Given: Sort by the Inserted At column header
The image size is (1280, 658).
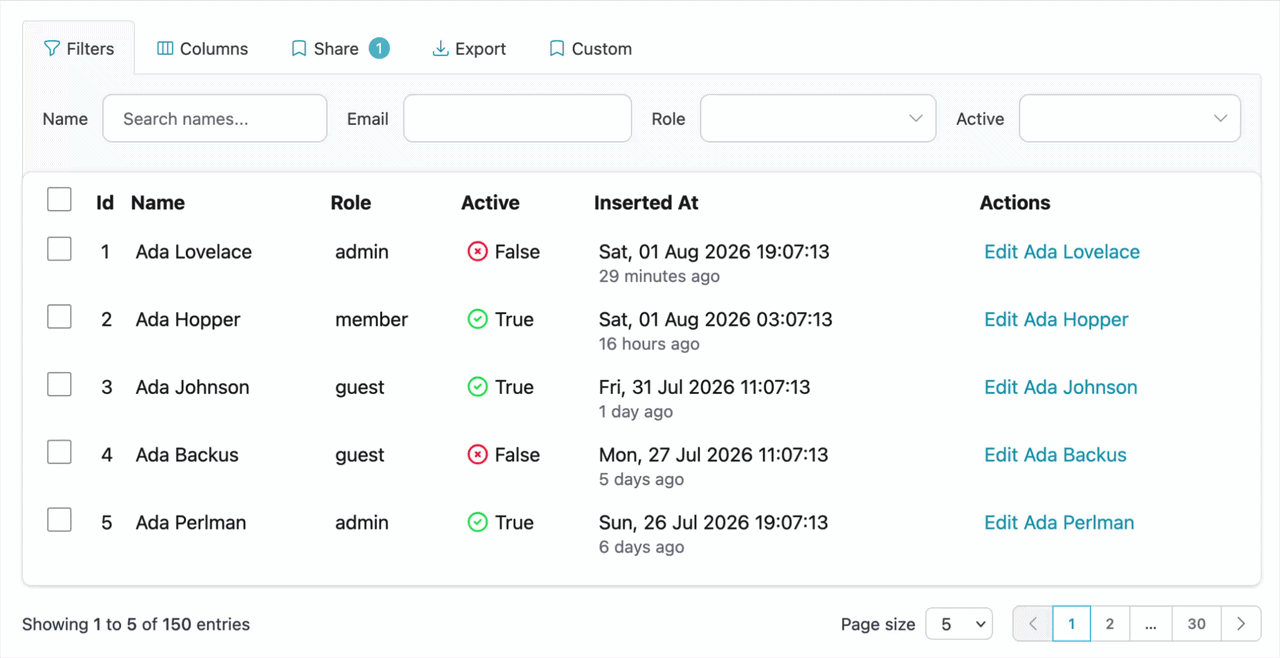Looking at the screenshot, I should [646, 203].
